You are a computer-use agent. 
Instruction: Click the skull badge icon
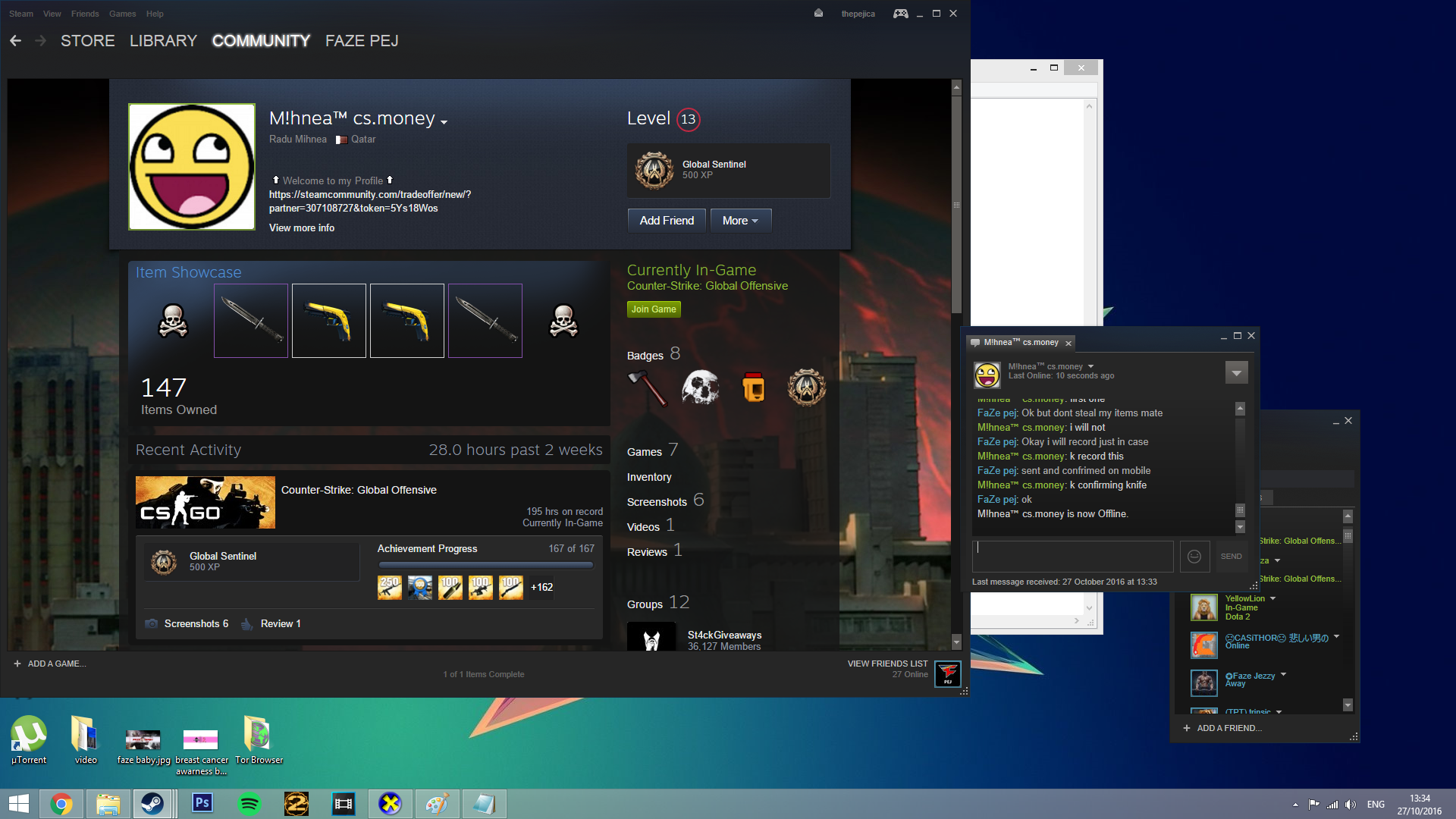point(700,388)
